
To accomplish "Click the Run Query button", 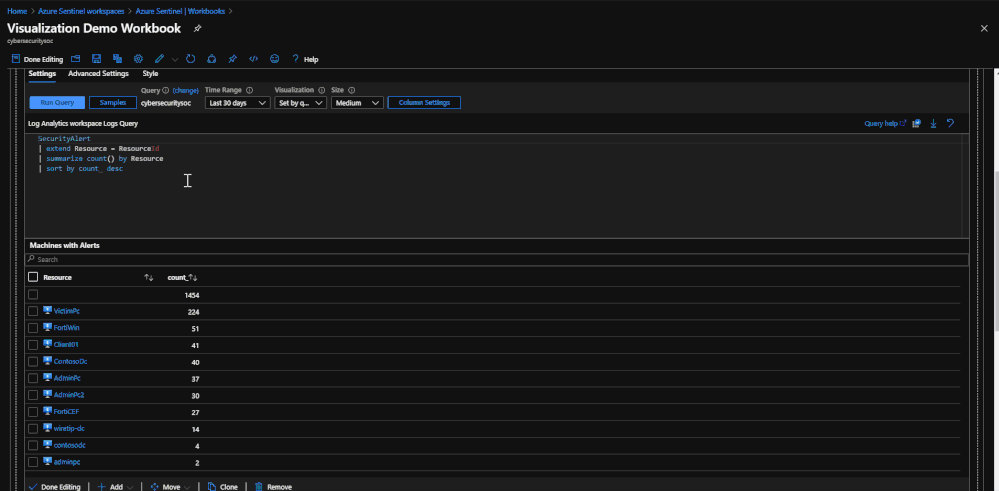I will pos(57,103).
